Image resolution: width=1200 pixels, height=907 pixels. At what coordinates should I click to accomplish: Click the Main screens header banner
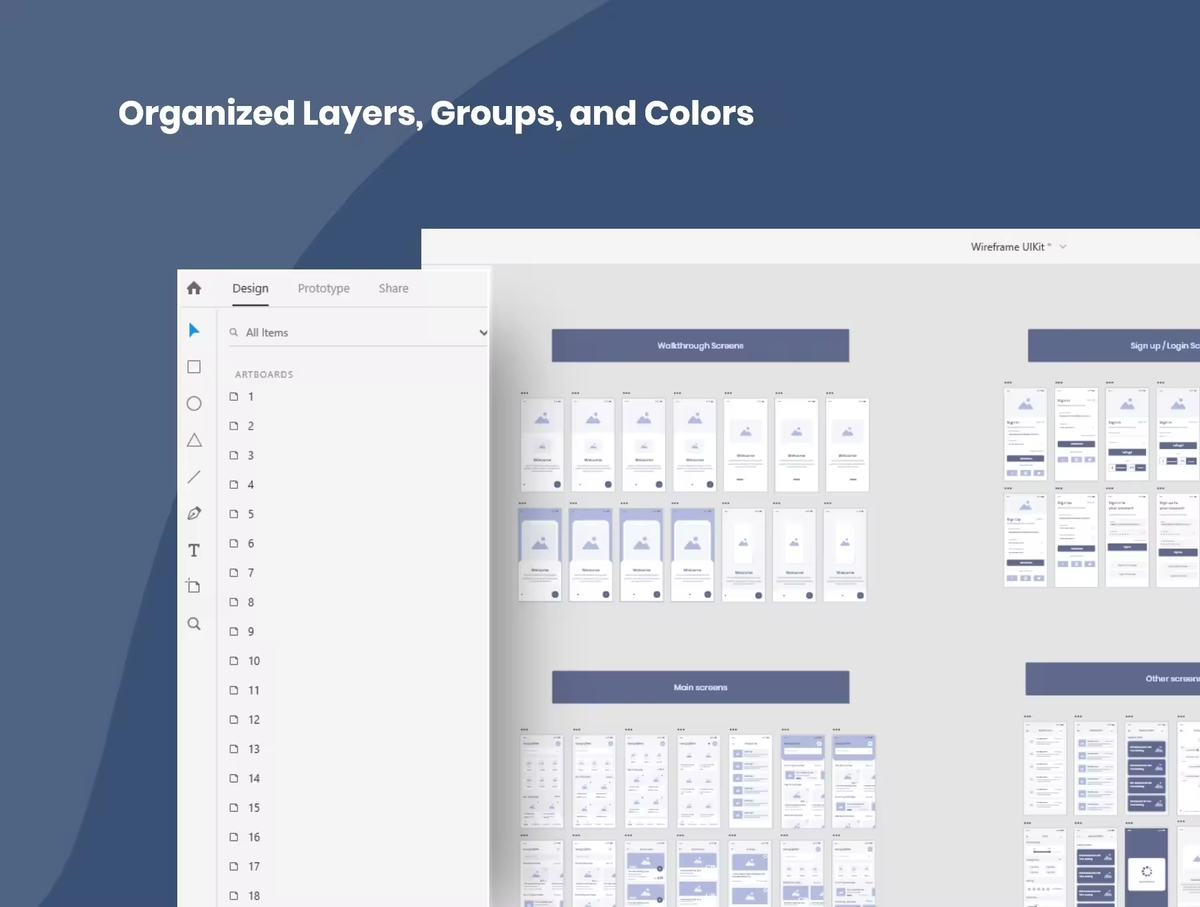tap(700, 688)
